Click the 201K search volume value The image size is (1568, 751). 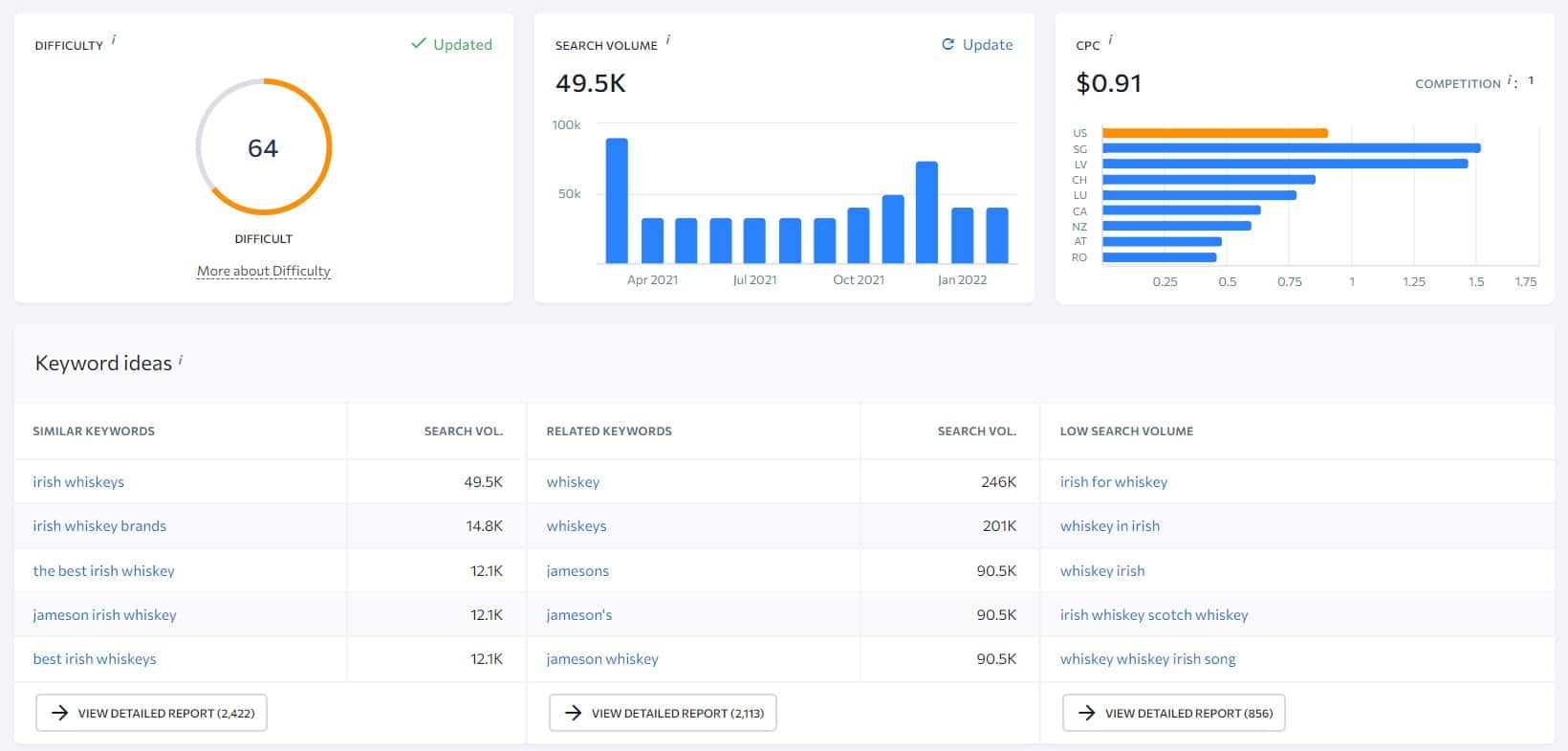coord(999,525)
